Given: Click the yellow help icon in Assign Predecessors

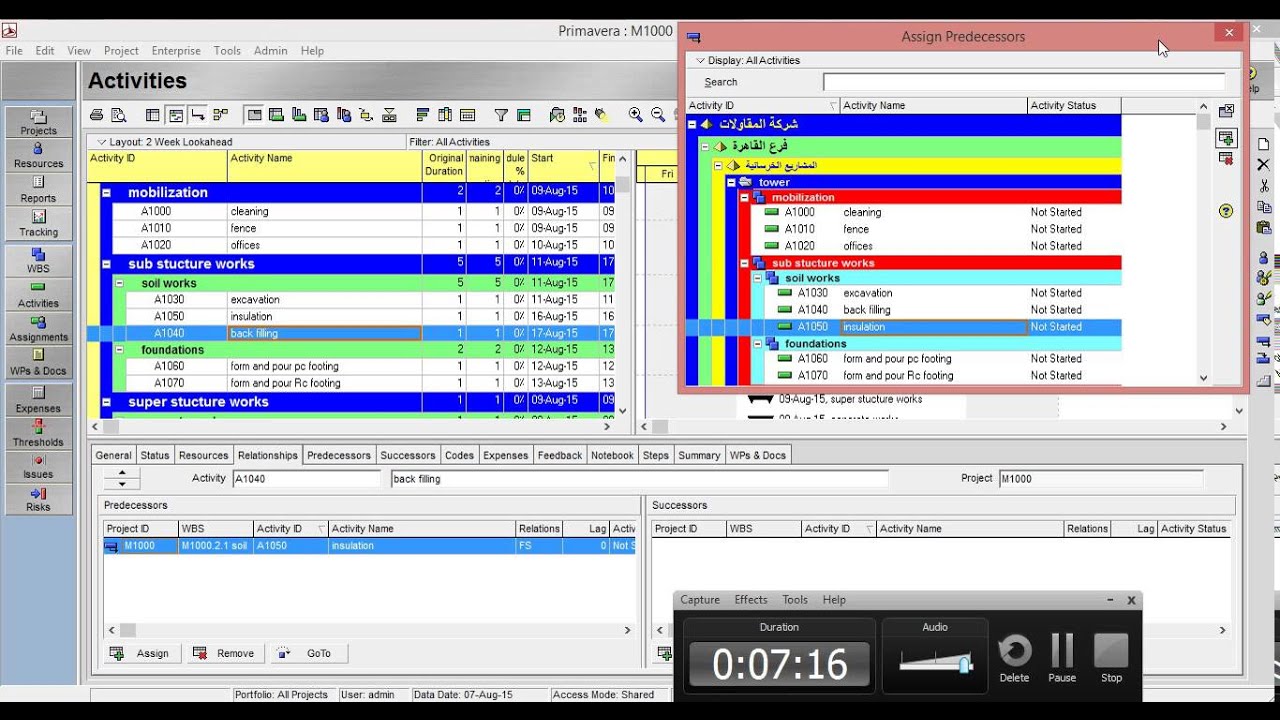Looking at the screenshot, I should click(x=1226, y=210).
